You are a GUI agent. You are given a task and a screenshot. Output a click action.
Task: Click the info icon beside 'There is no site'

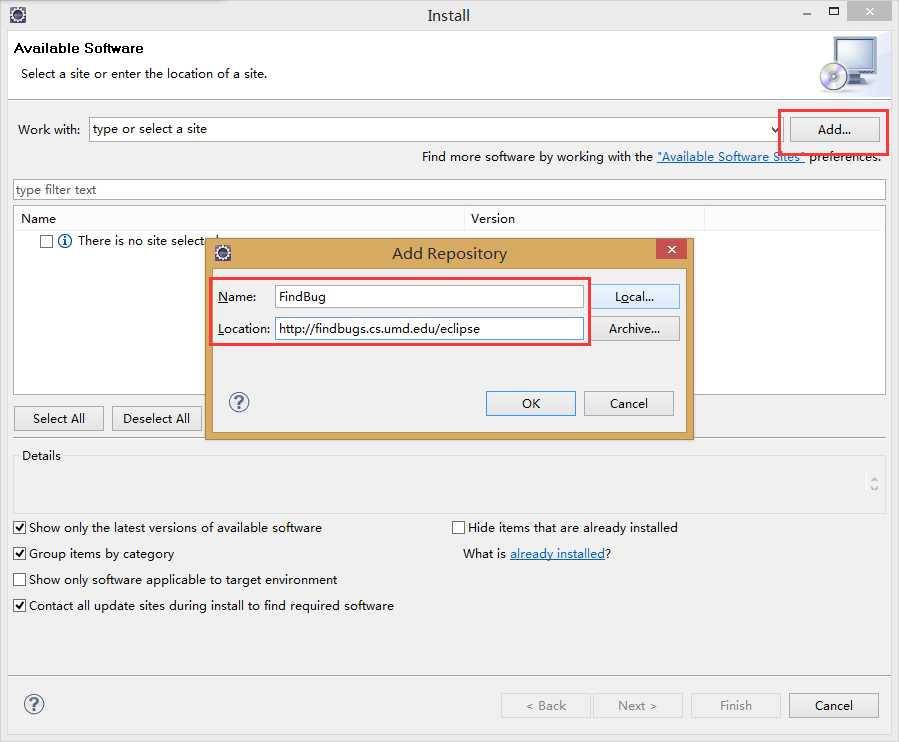tap(65, 241)
